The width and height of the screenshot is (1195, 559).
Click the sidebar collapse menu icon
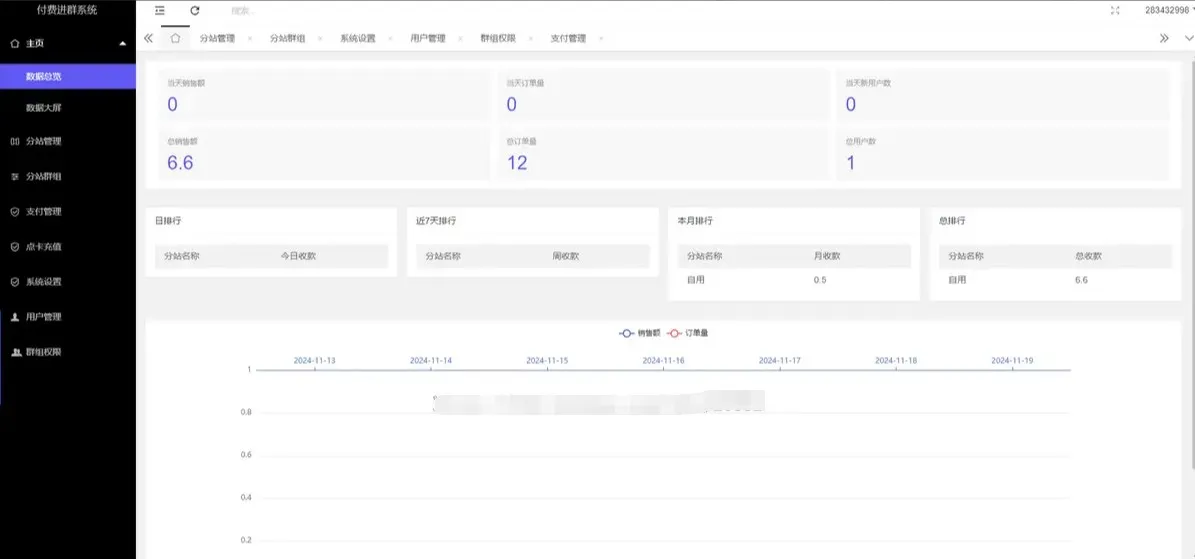(x=160, y=10)
